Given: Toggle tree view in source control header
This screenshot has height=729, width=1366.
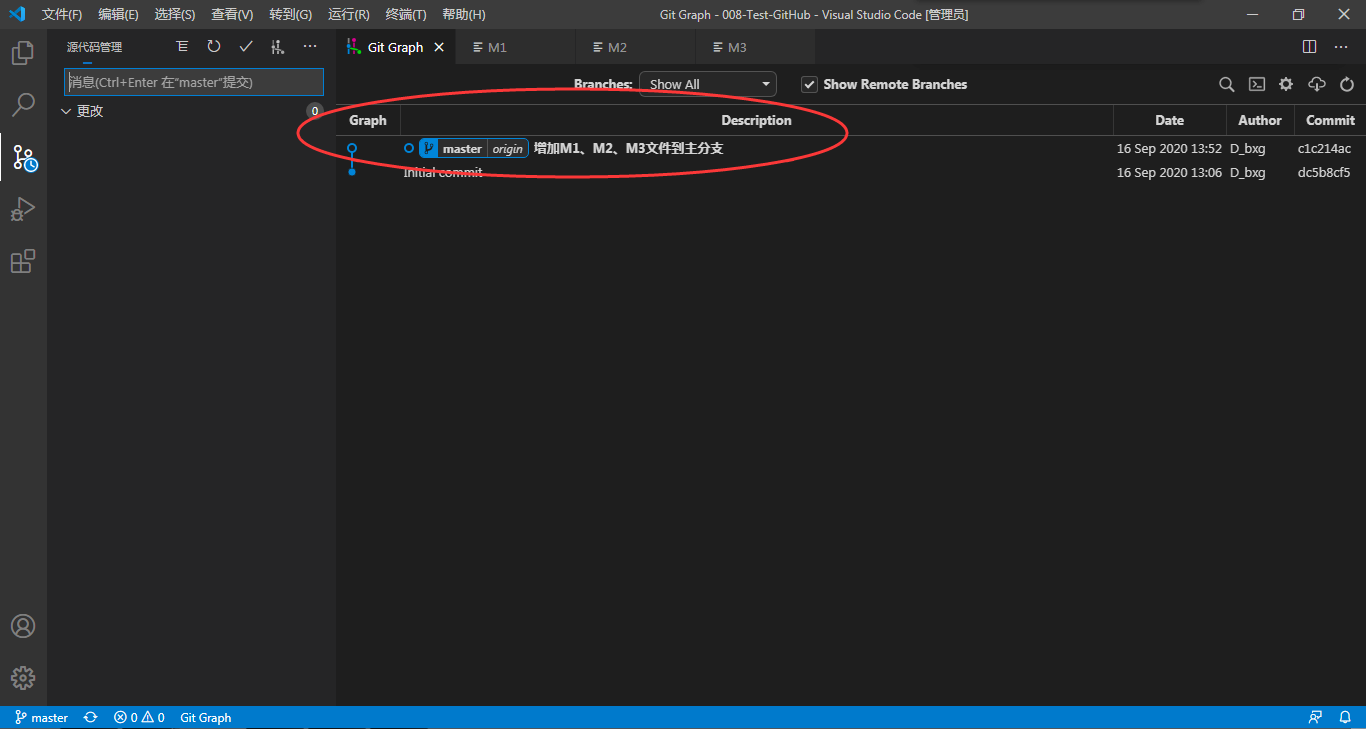Looking at the screenshot, I should pos(182,47).
